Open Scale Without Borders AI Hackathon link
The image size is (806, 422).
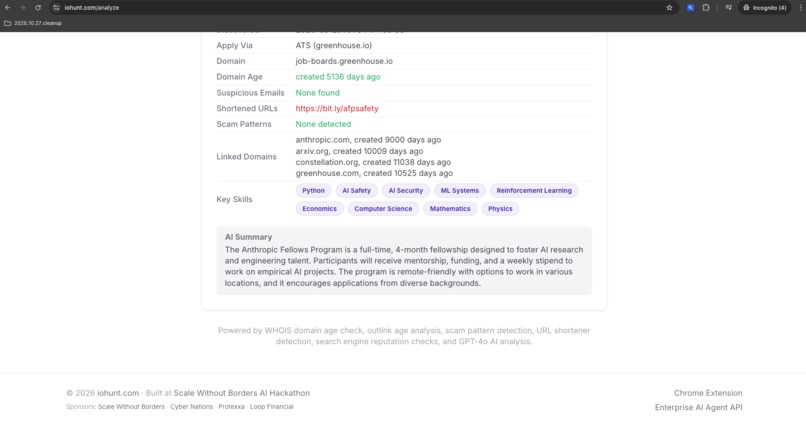point(242,393)
